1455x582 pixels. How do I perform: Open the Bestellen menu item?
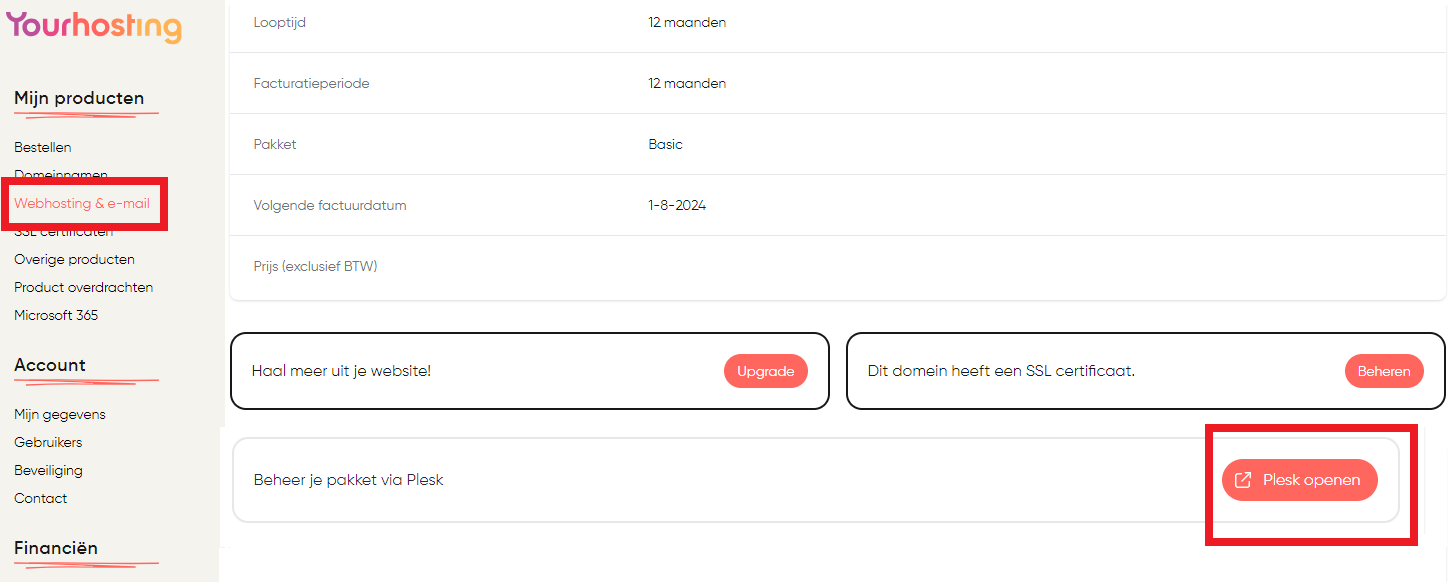click(x=43, y=147)
